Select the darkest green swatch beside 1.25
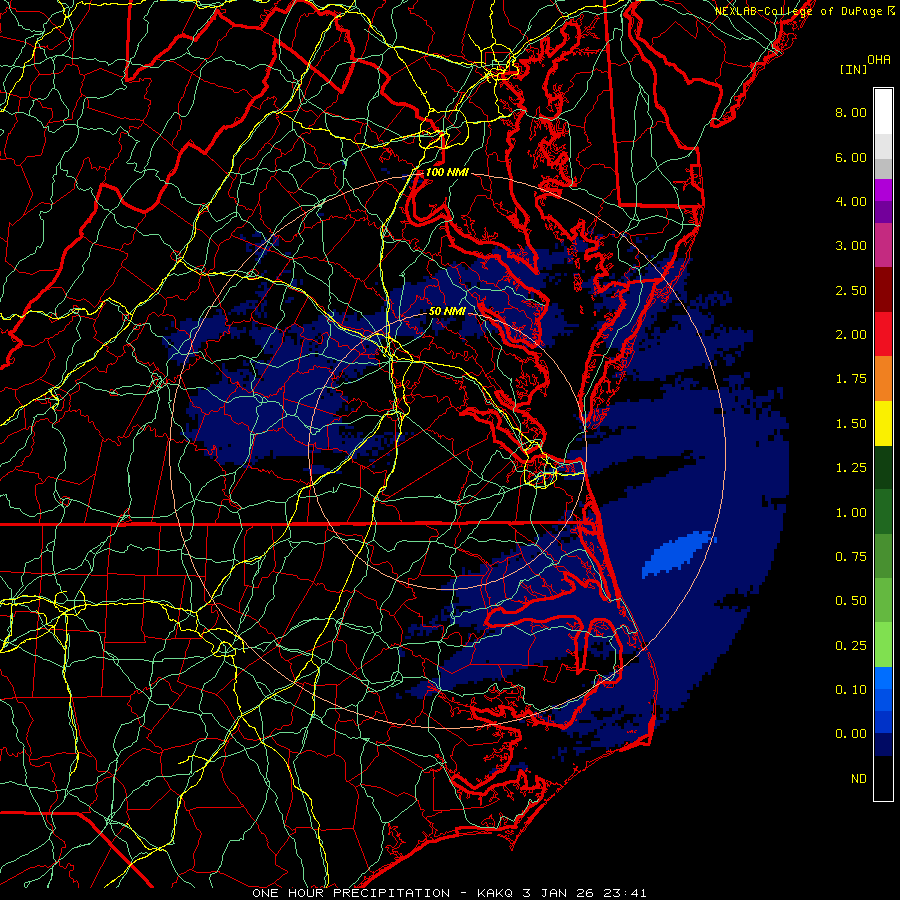Screen dimensions: 900x900 883,467
